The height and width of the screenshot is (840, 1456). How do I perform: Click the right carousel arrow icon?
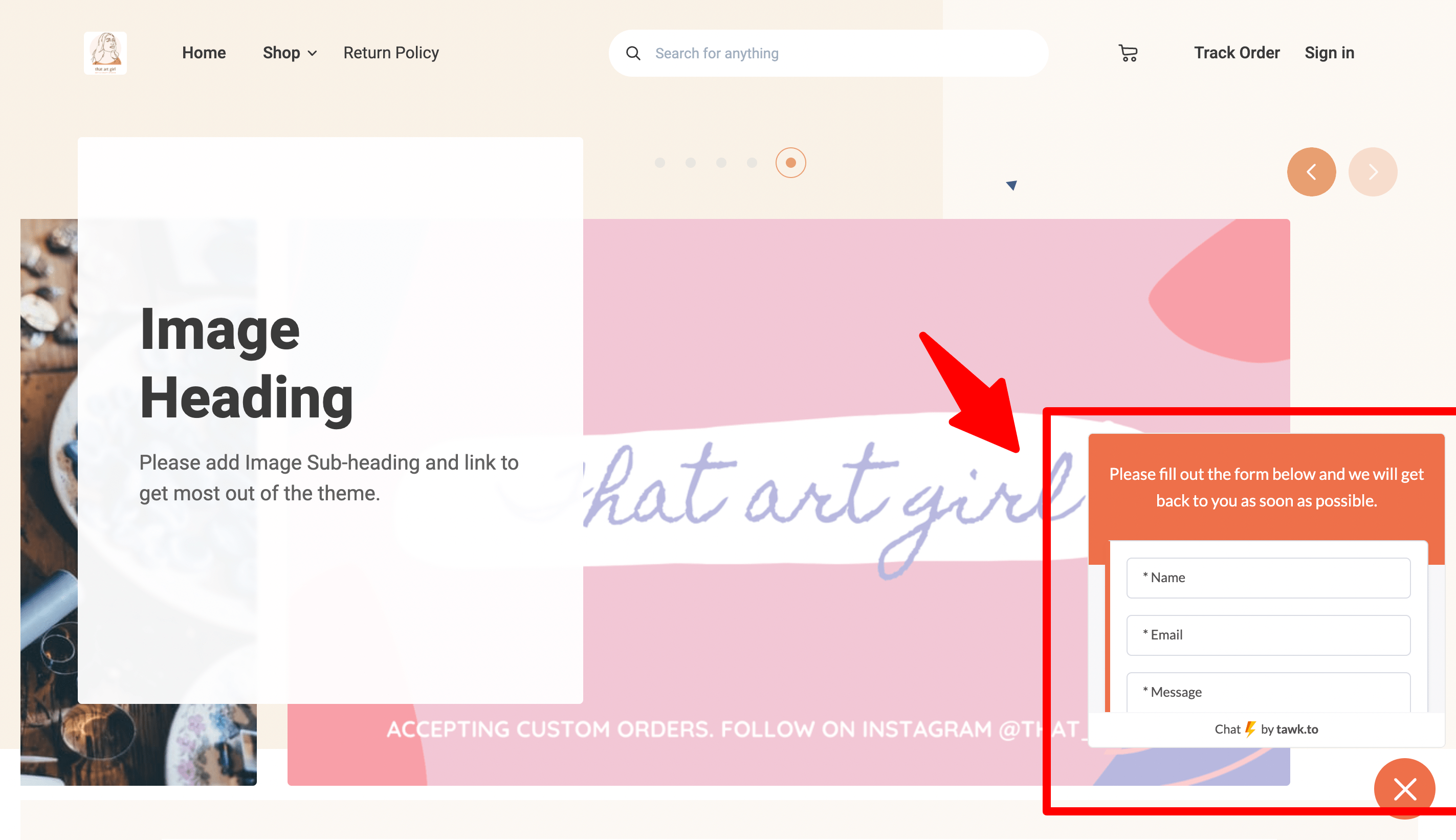(x=1372, y=171)
